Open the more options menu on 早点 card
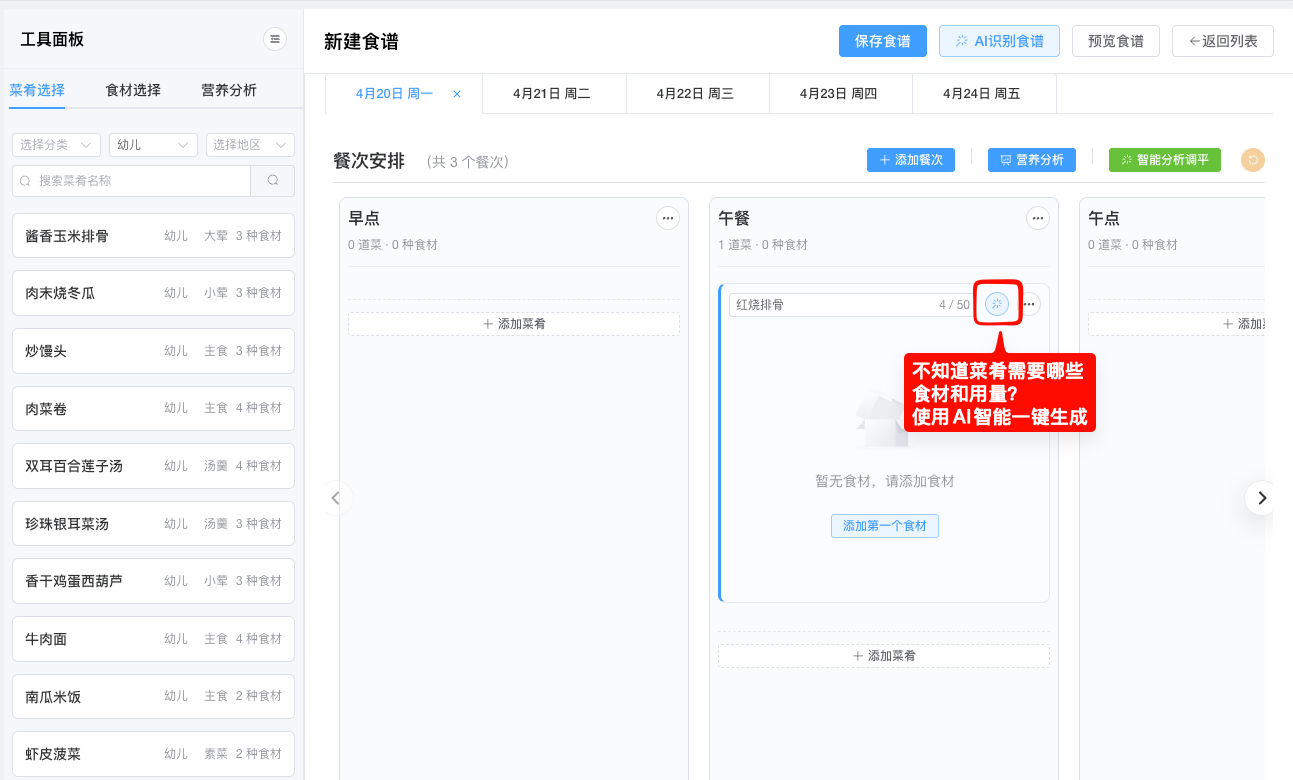The height and width of the screenshot is (780, 1293). (x=668, y=217)
